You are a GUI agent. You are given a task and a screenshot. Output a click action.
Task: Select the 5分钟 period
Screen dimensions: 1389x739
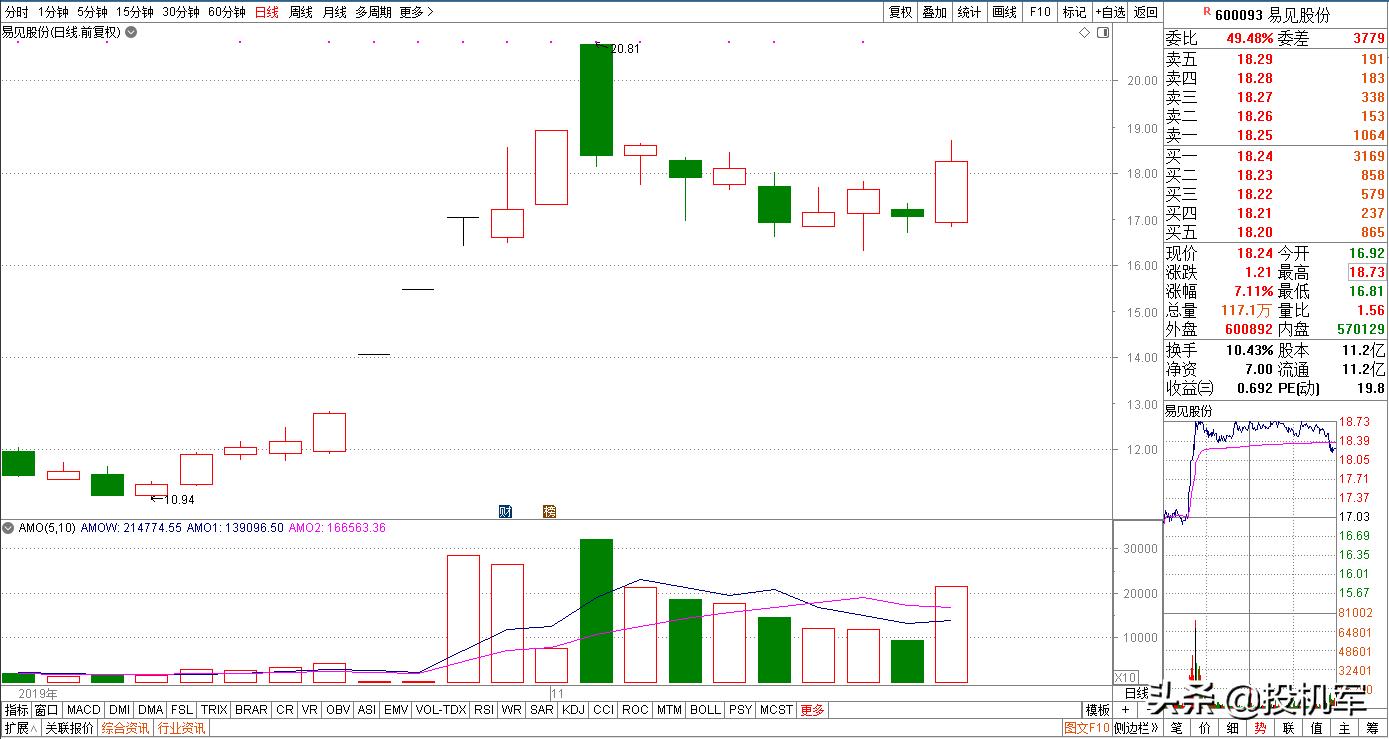(92, 12)
